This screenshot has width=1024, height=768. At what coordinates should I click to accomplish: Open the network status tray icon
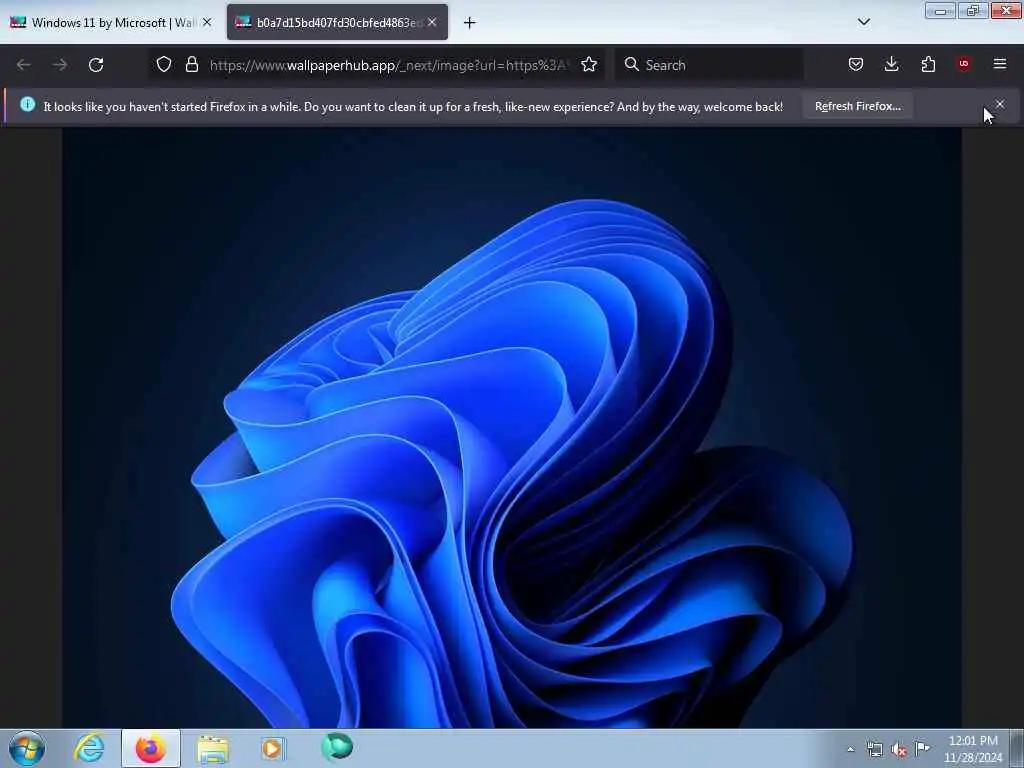(874, 749)
